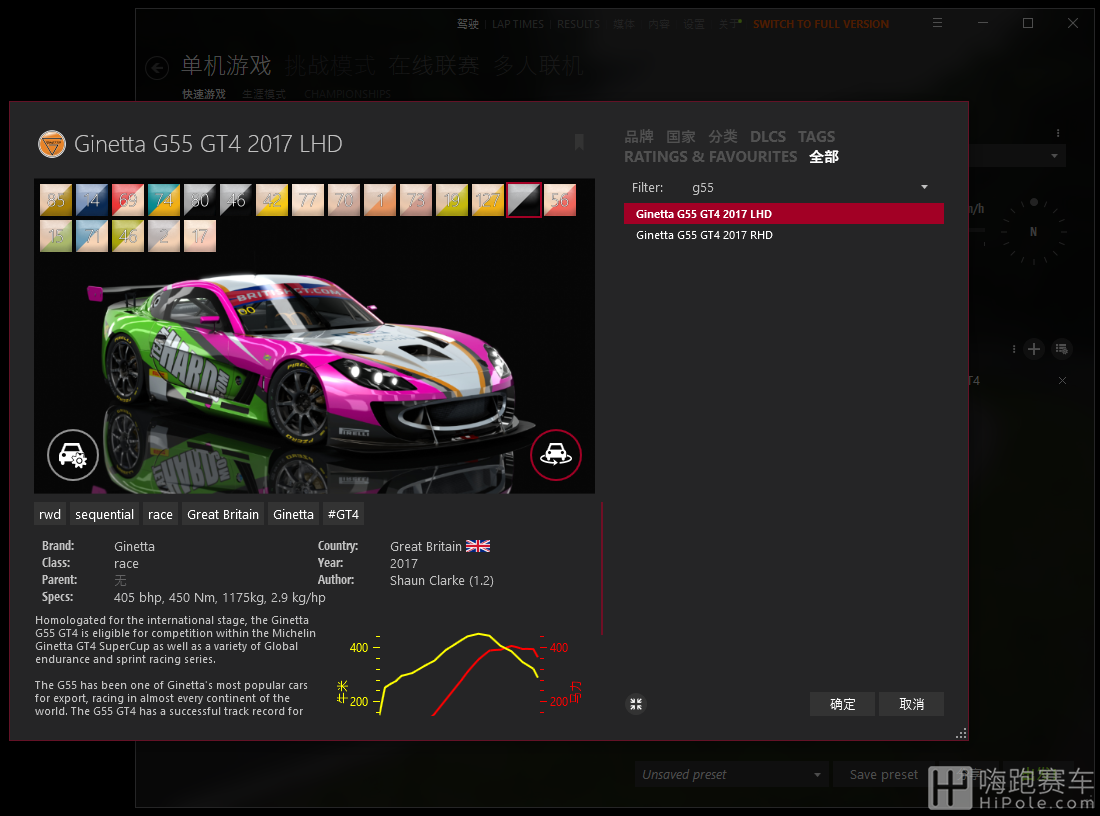
Task: Click the sequential tag
Action: (105, 514)
